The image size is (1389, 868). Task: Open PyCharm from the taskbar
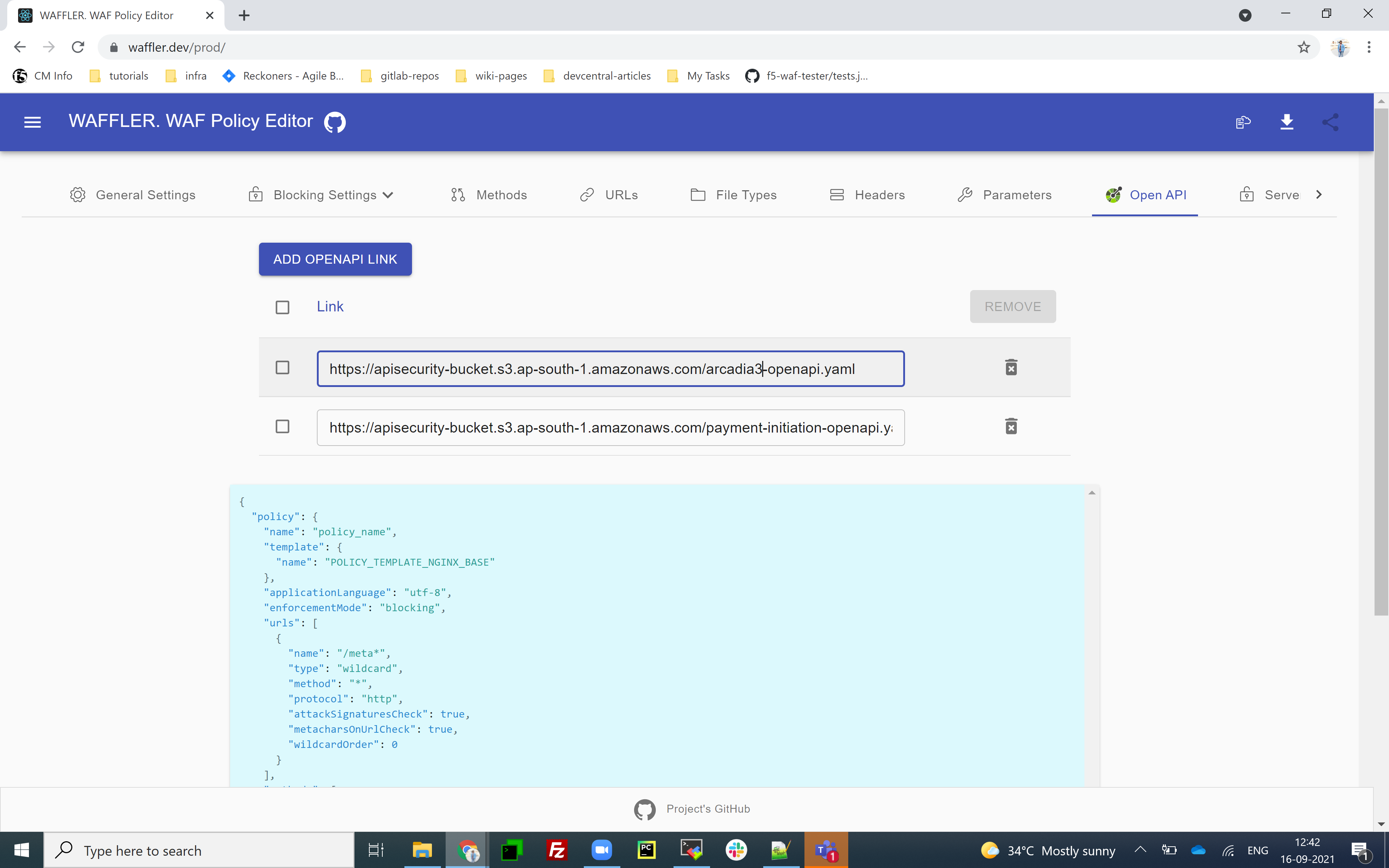647,850
